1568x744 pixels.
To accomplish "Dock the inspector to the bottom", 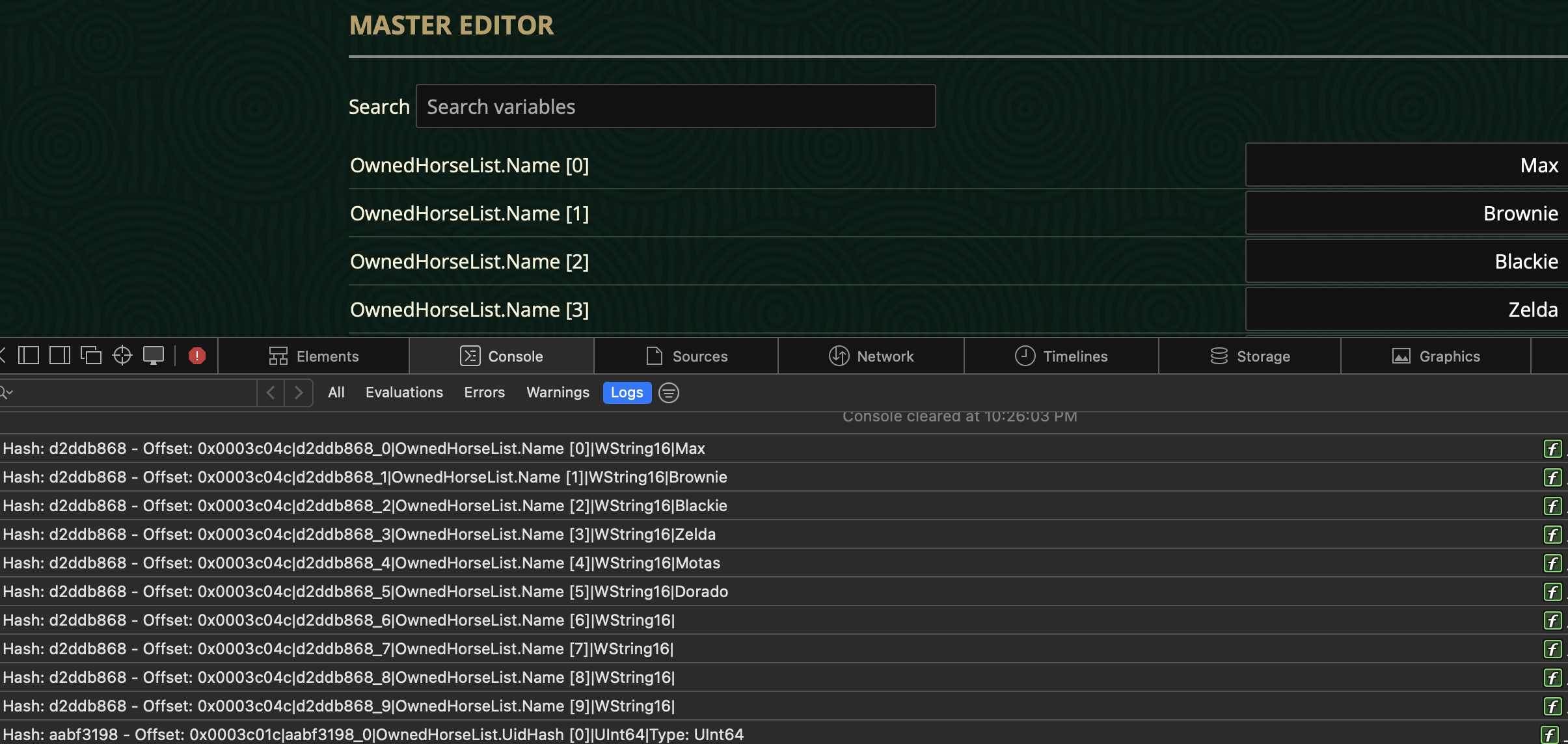I will click(x=30, y=355).
